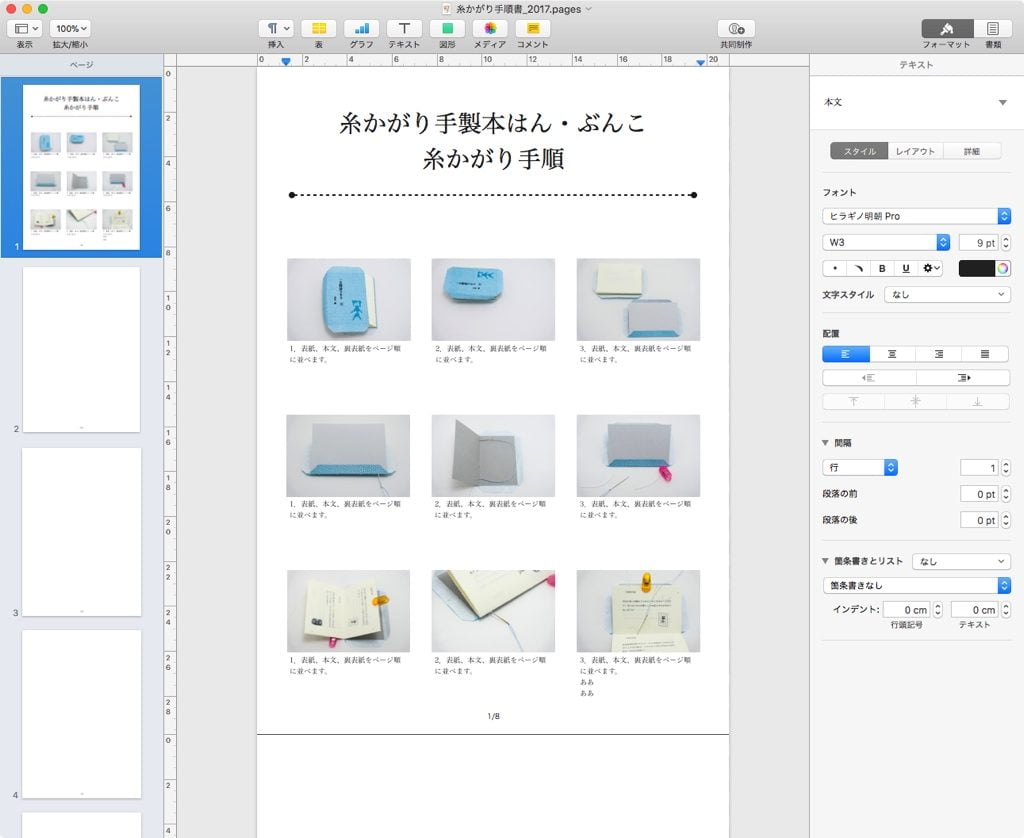
Task: Click the first photo of blue booklet
Action: [x=349, y=299]
